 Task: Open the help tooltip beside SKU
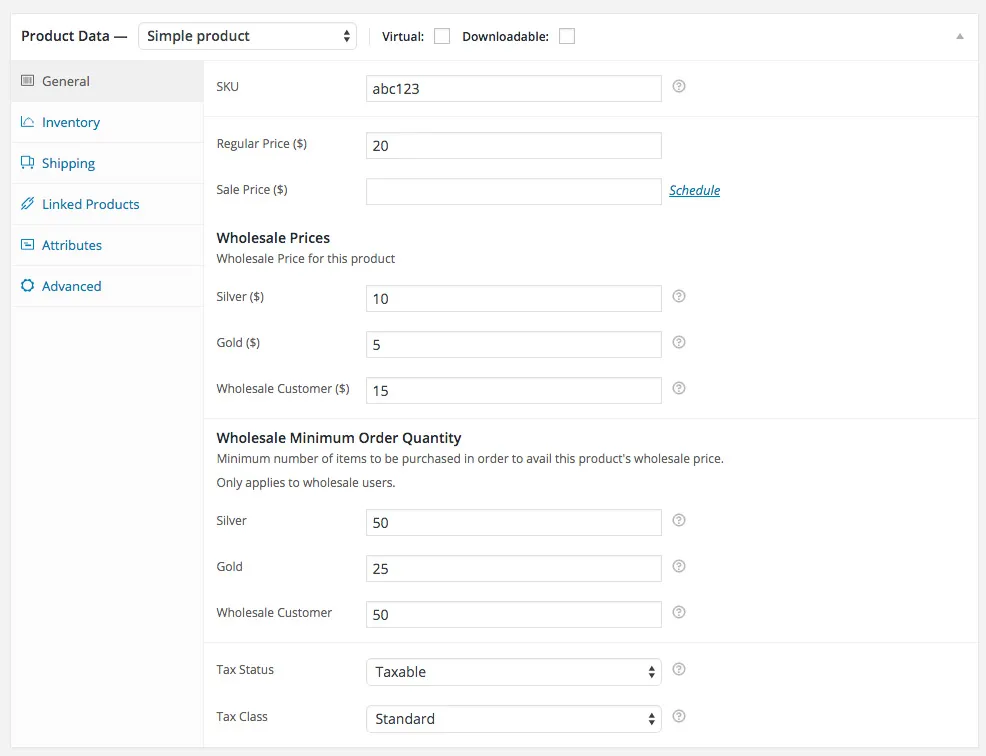[679, 87]
